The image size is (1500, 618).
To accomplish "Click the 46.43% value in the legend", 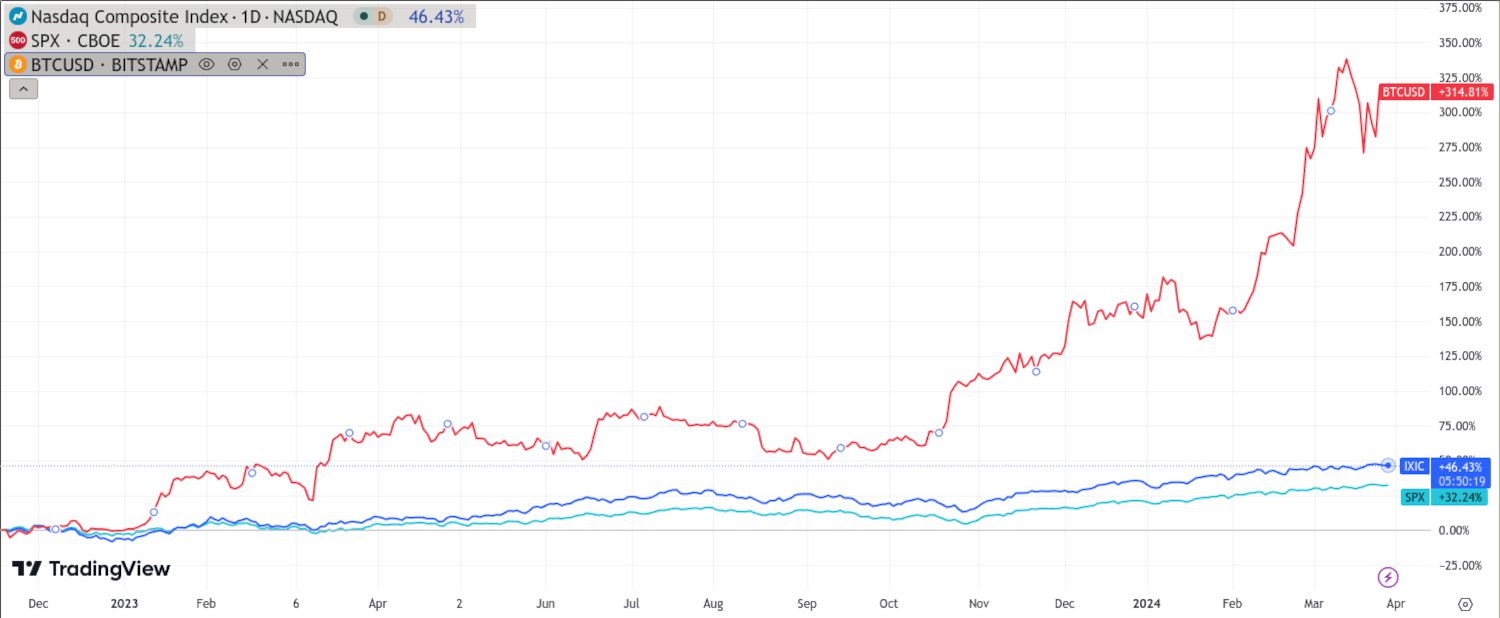I will 436,16.
